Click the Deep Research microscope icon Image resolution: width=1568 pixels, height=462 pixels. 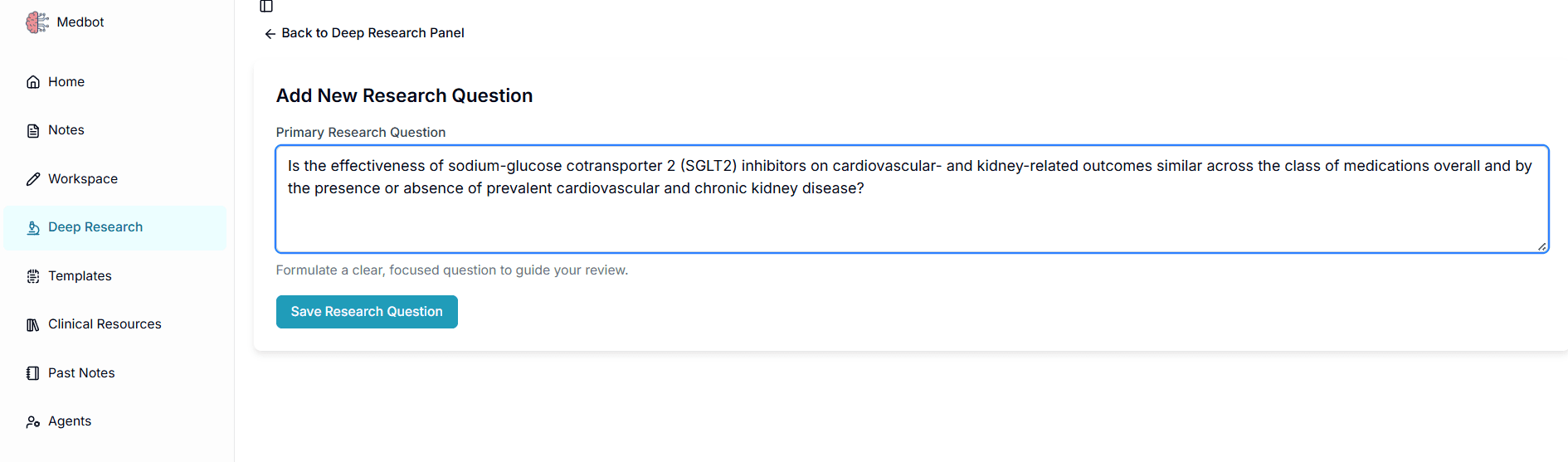tap(33, 228)
